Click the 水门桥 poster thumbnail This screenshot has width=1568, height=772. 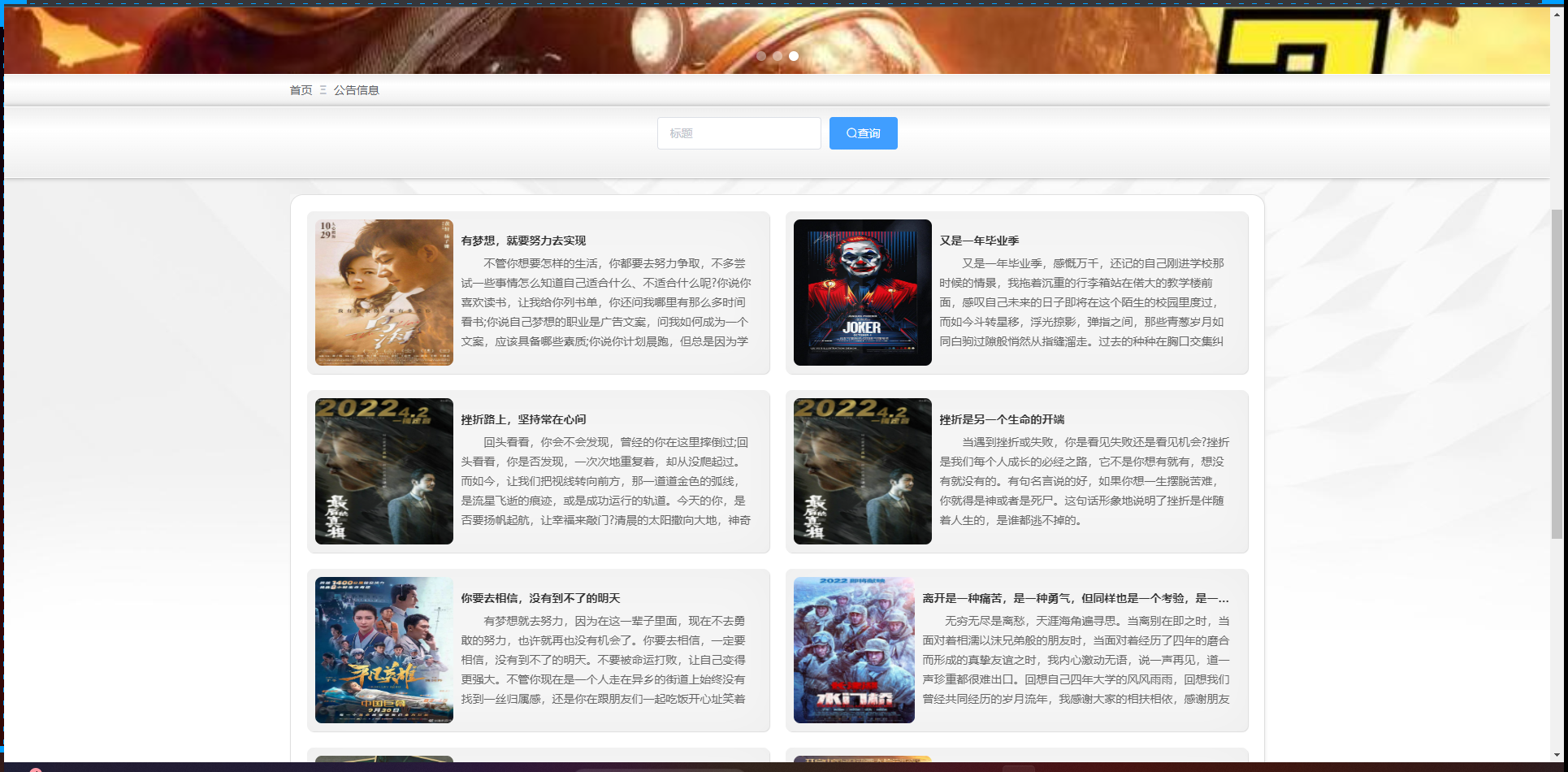click(854, 650)
